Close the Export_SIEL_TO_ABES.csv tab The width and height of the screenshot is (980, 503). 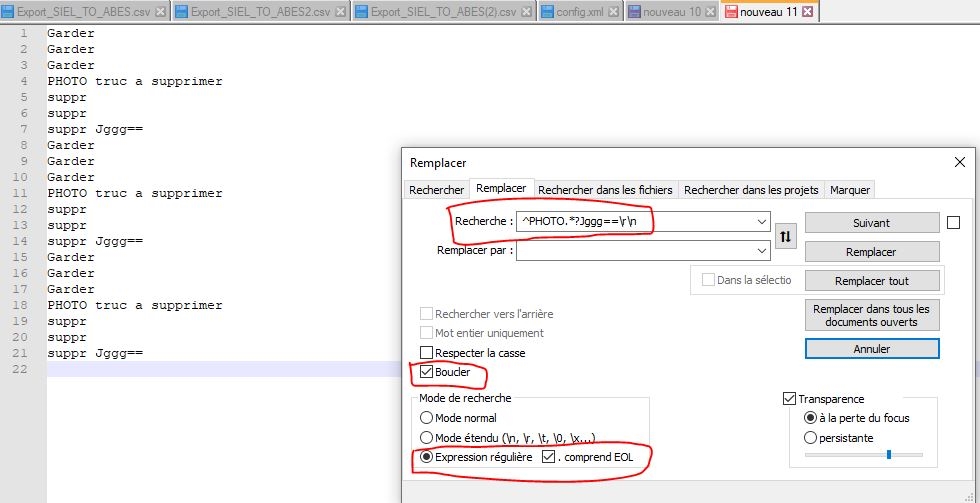160,13
